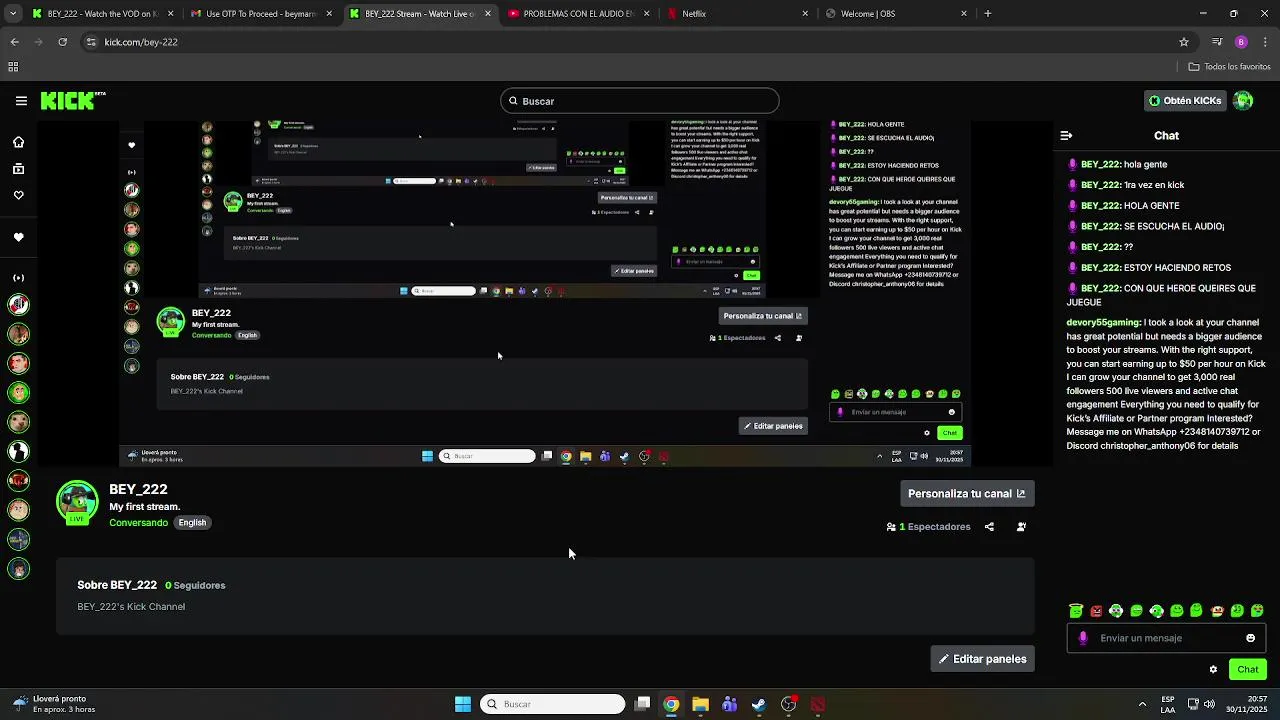Focus the Enviar un mensaje field
The image size is (1280, 720).
[1165, 638]
